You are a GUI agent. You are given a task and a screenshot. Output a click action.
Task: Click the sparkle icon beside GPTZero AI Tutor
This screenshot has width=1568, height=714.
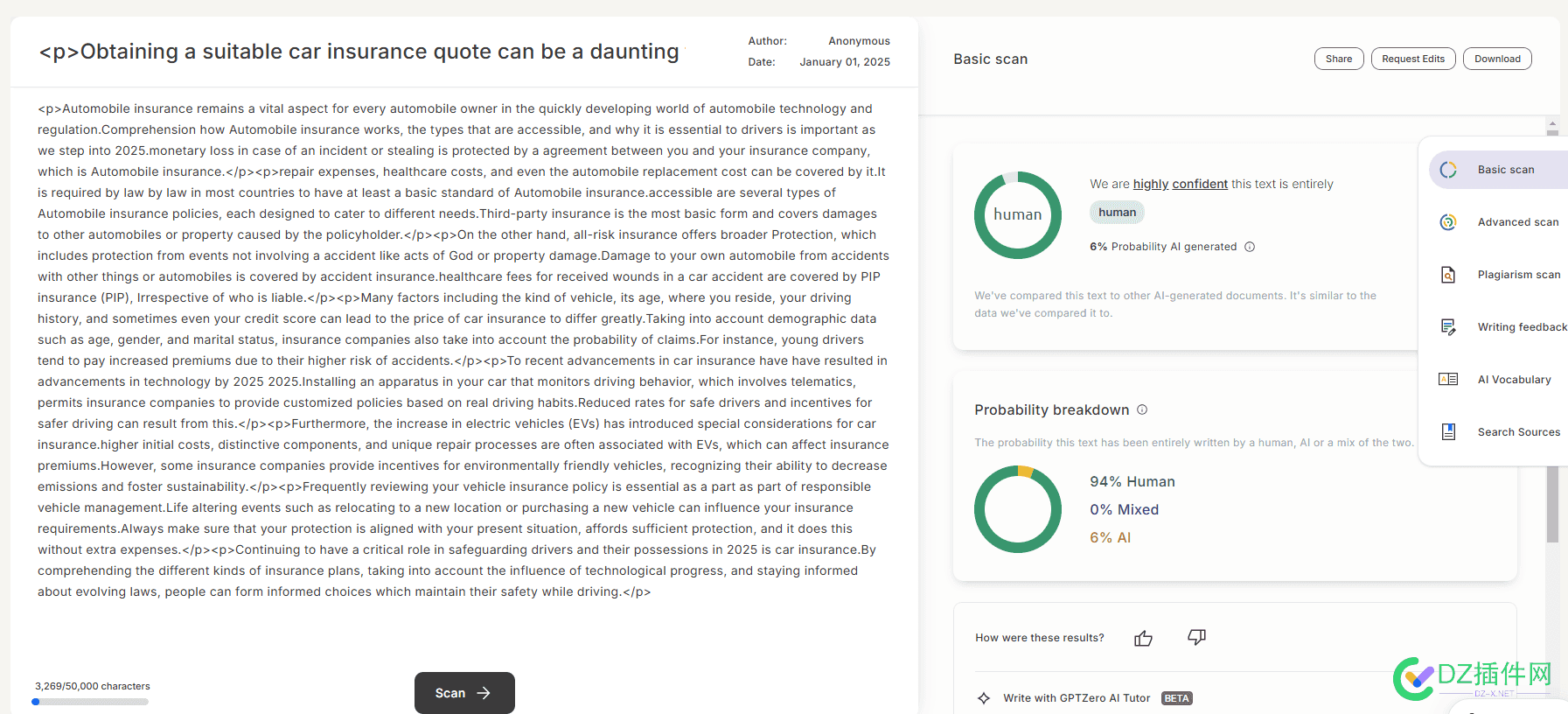[x=984, y=698]
